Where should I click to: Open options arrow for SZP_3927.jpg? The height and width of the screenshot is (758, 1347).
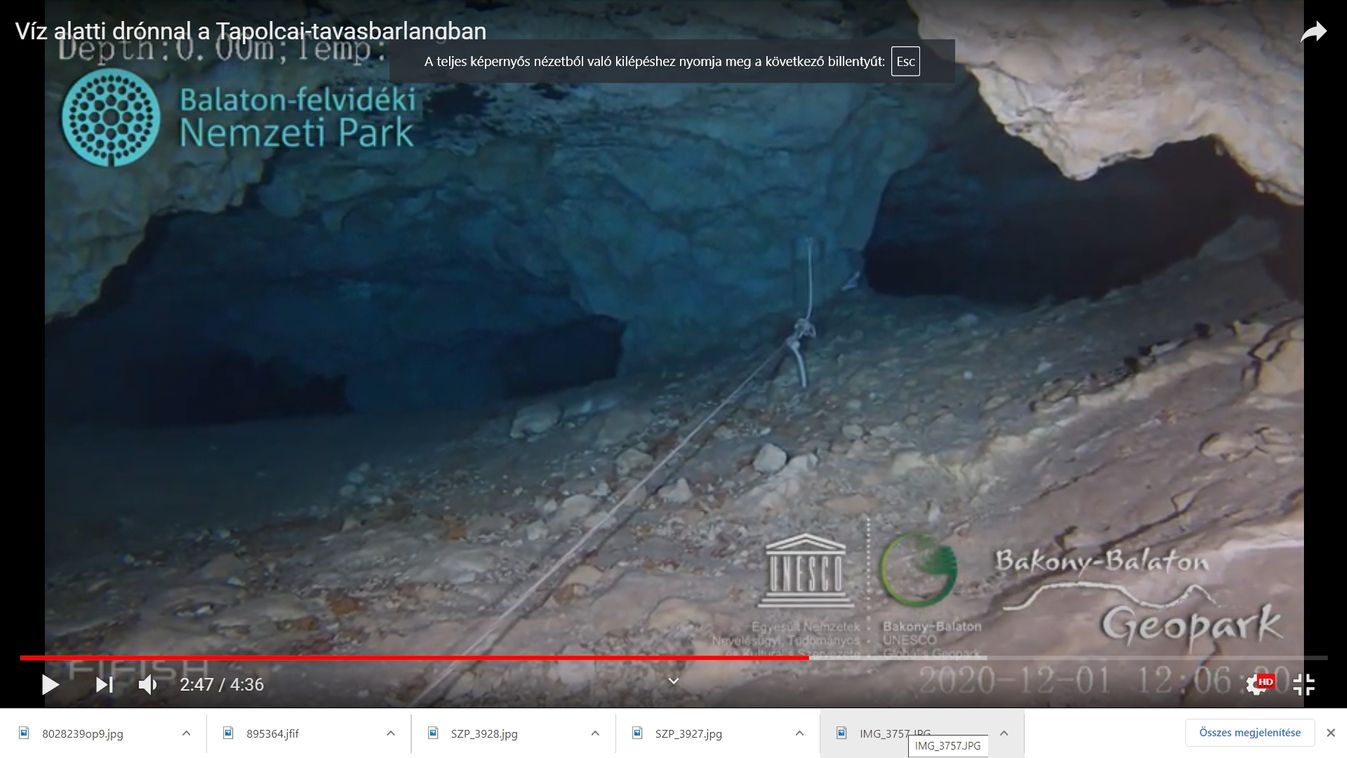point(799,733)
